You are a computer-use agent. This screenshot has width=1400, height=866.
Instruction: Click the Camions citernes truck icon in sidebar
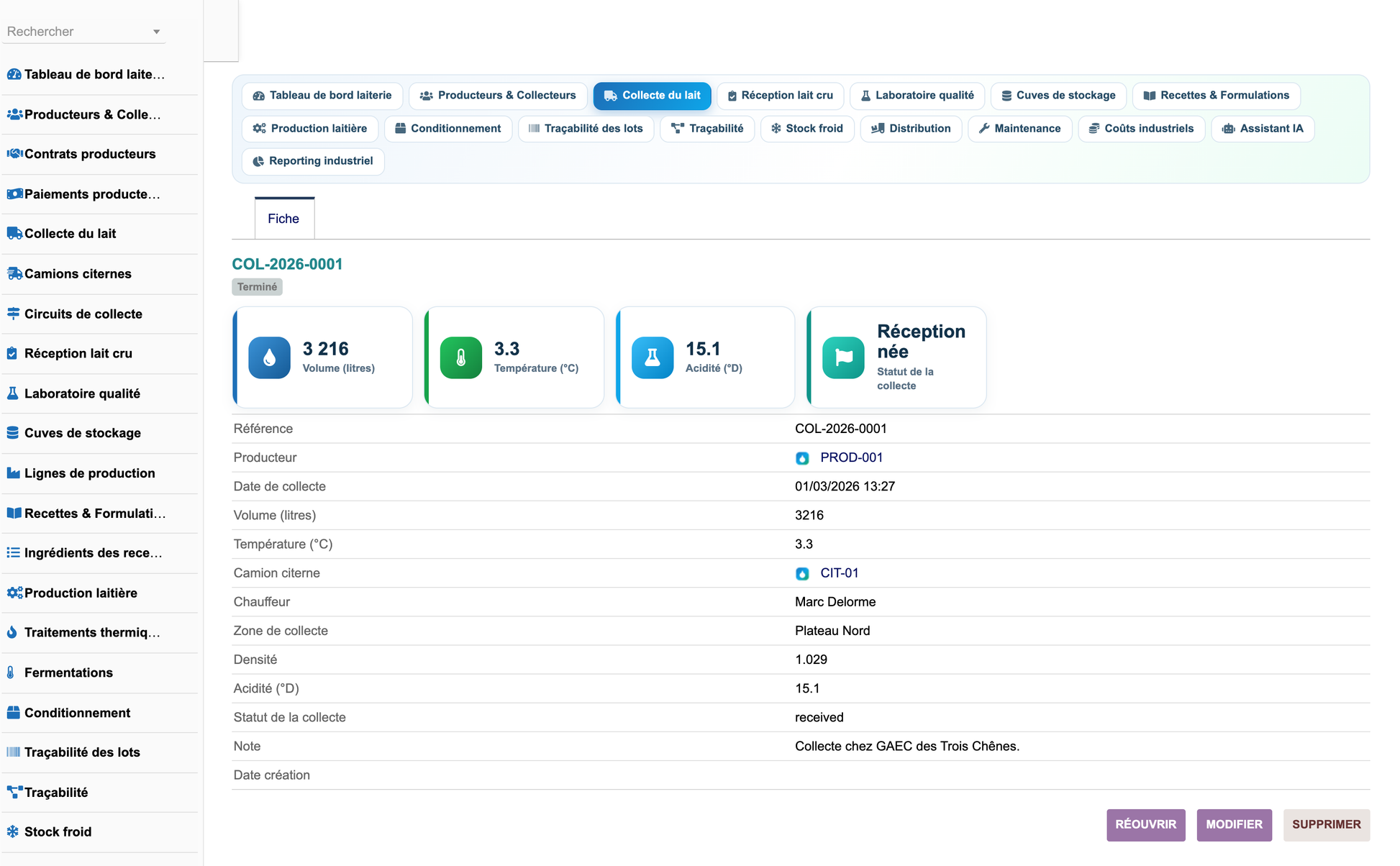pyautogui.click(x=14, y=273)
